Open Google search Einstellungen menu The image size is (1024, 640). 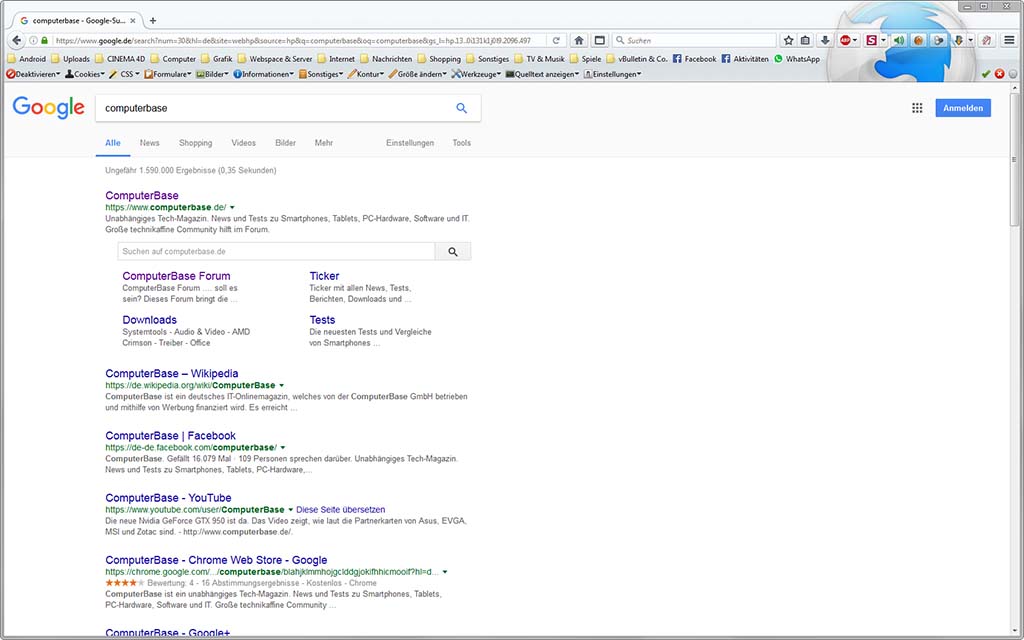[x=410, y=143]
